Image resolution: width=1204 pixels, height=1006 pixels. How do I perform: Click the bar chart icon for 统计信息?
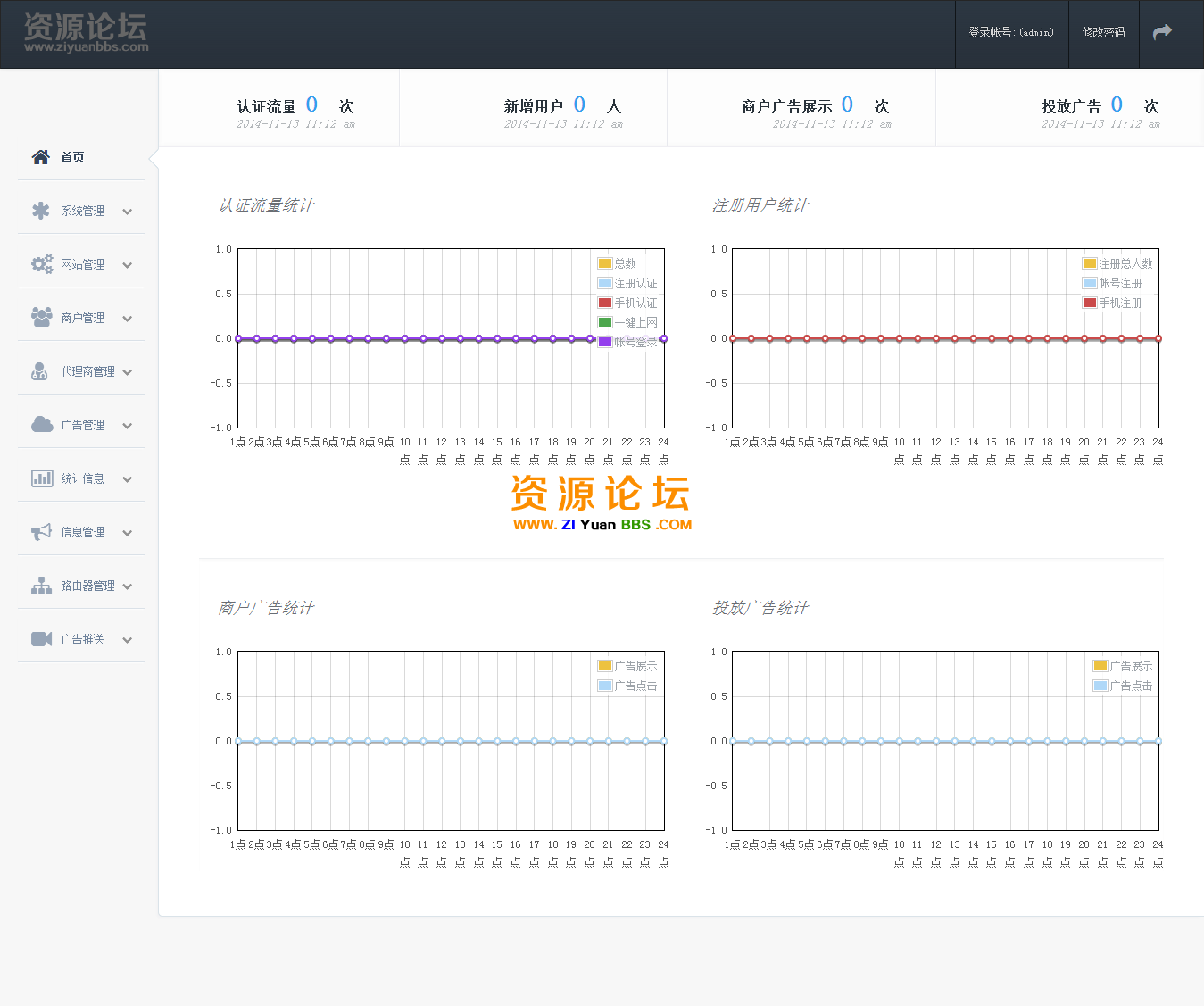click(42, 478)
